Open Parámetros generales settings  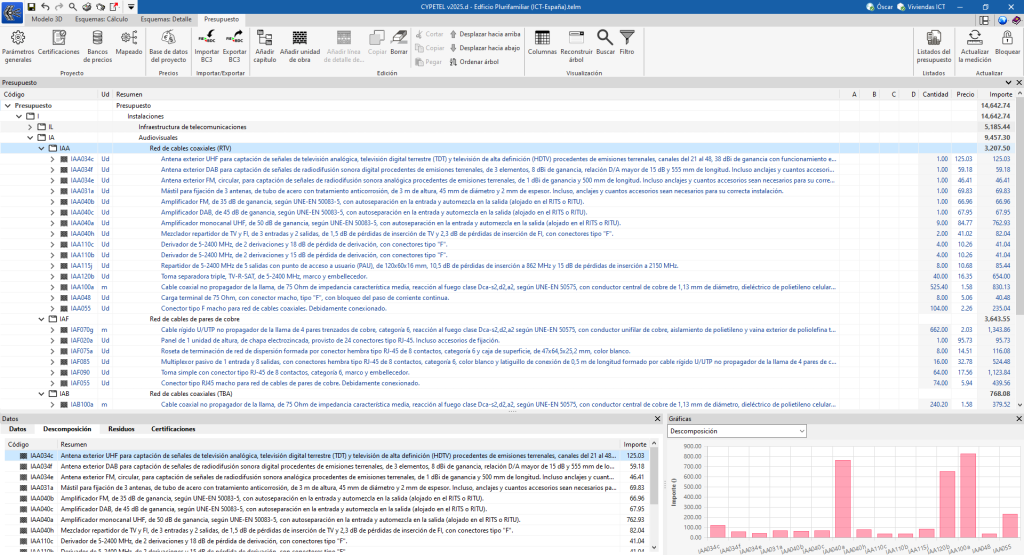coord(18,46)
